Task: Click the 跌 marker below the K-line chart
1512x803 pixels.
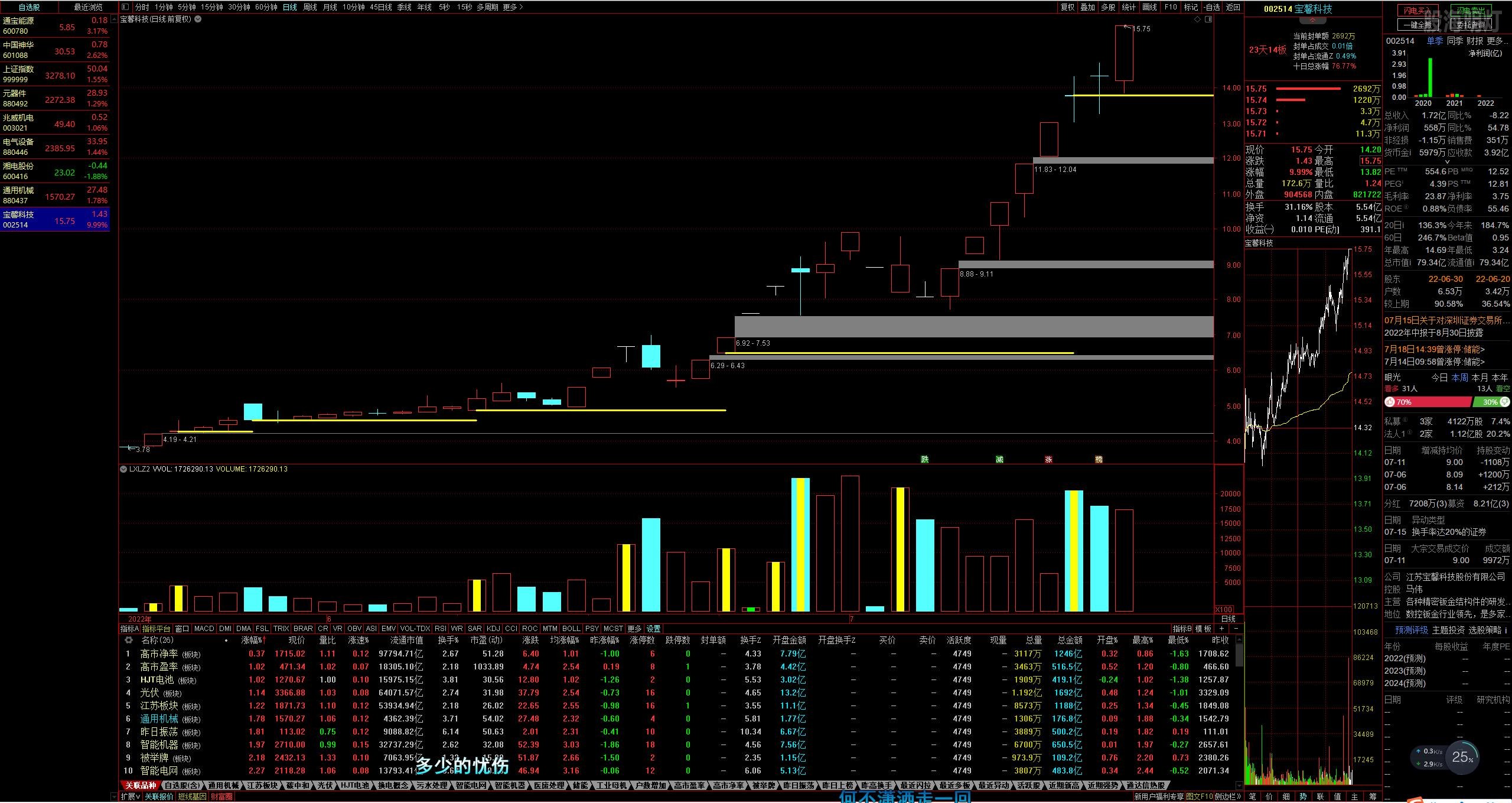Action: coord(925,459)
